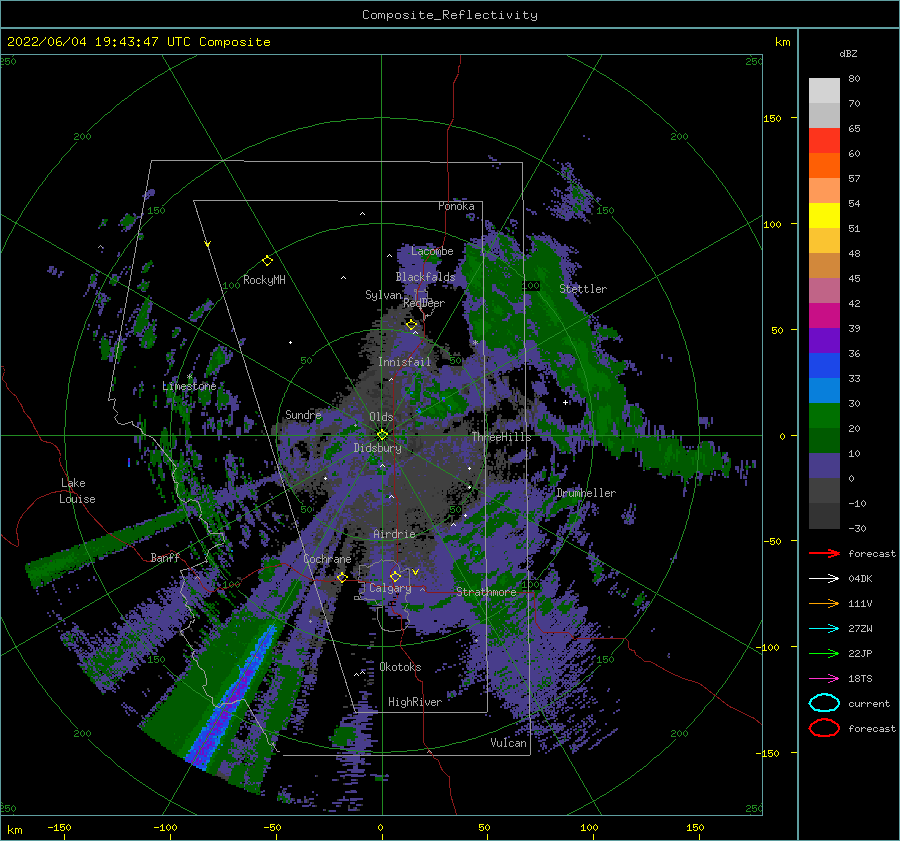
Task: Click the Banff label on map
Action: 165,557
